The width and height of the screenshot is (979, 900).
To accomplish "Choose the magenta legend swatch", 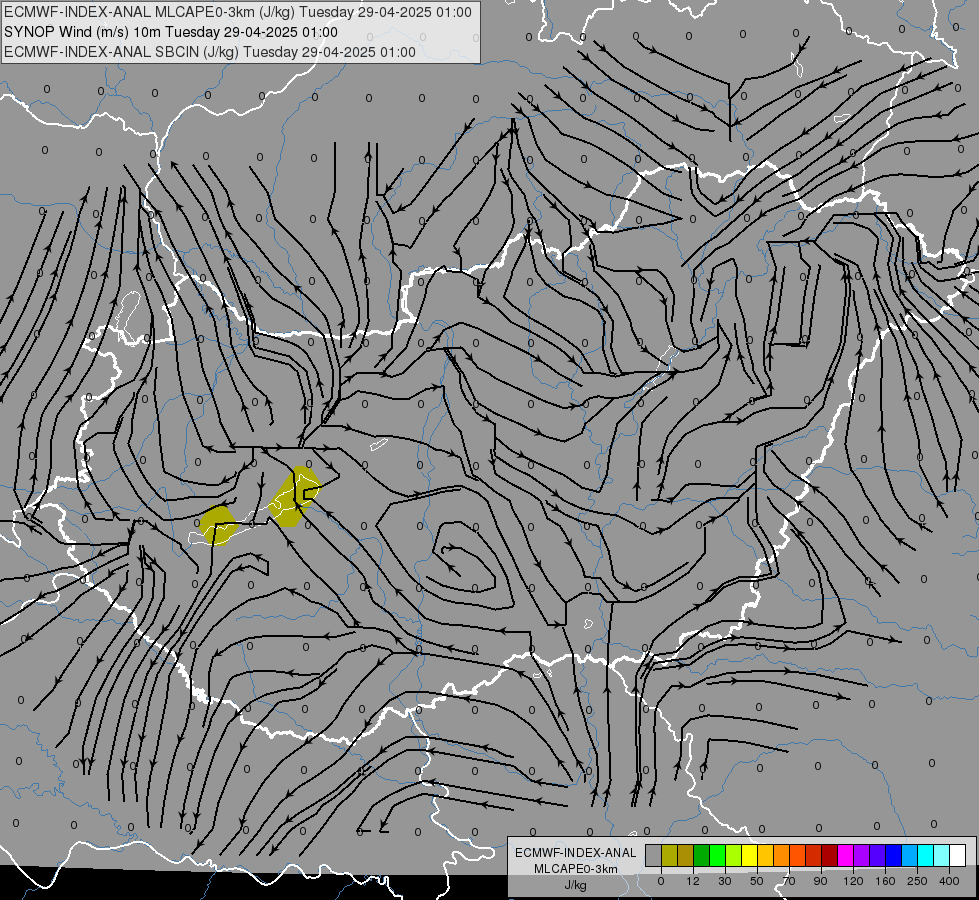I will [x=845, y=855].
